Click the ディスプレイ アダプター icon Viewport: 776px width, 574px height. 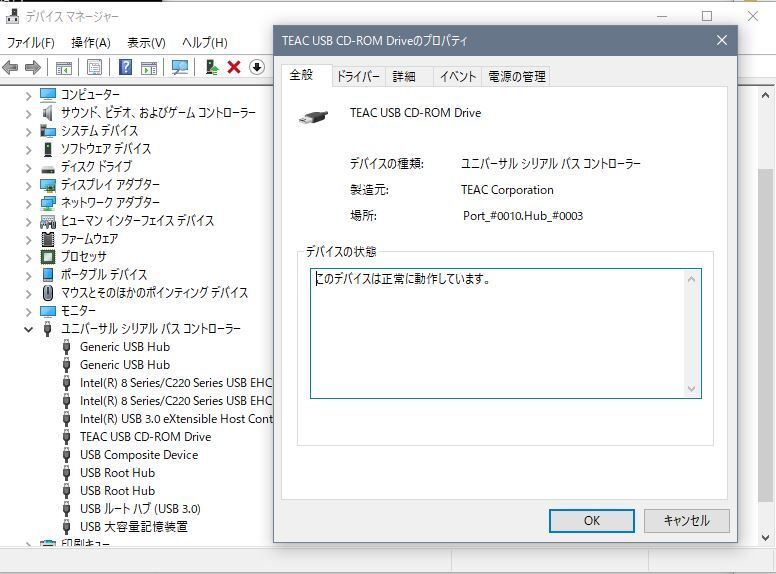pos(48,185)
